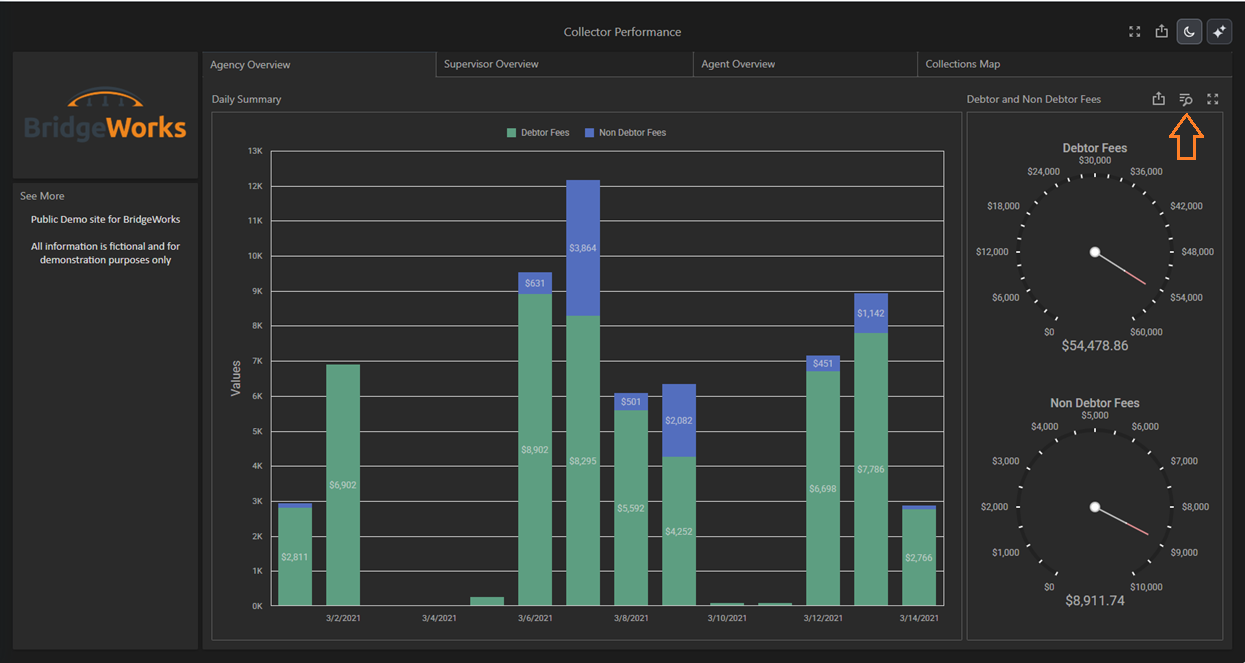
Task: Toggle Non Debtor Fees series in legend
Action: click(625, 132)
